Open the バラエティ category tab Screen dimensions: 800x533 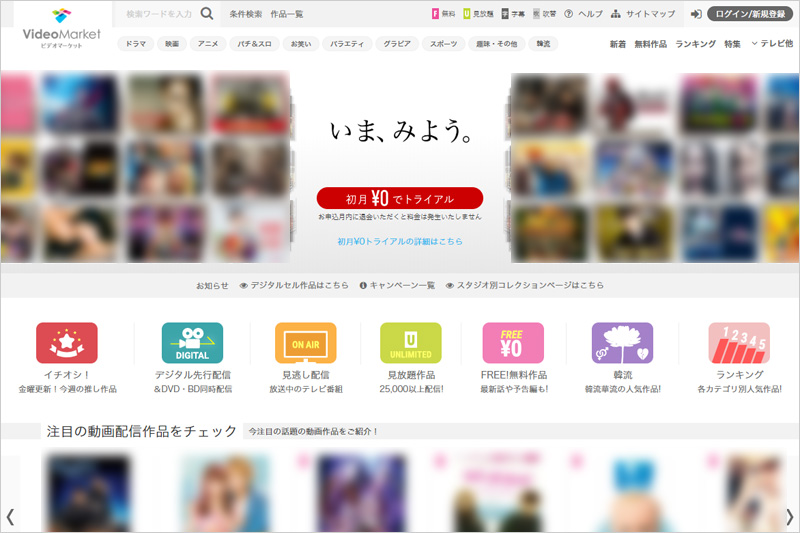click(348, 44)
